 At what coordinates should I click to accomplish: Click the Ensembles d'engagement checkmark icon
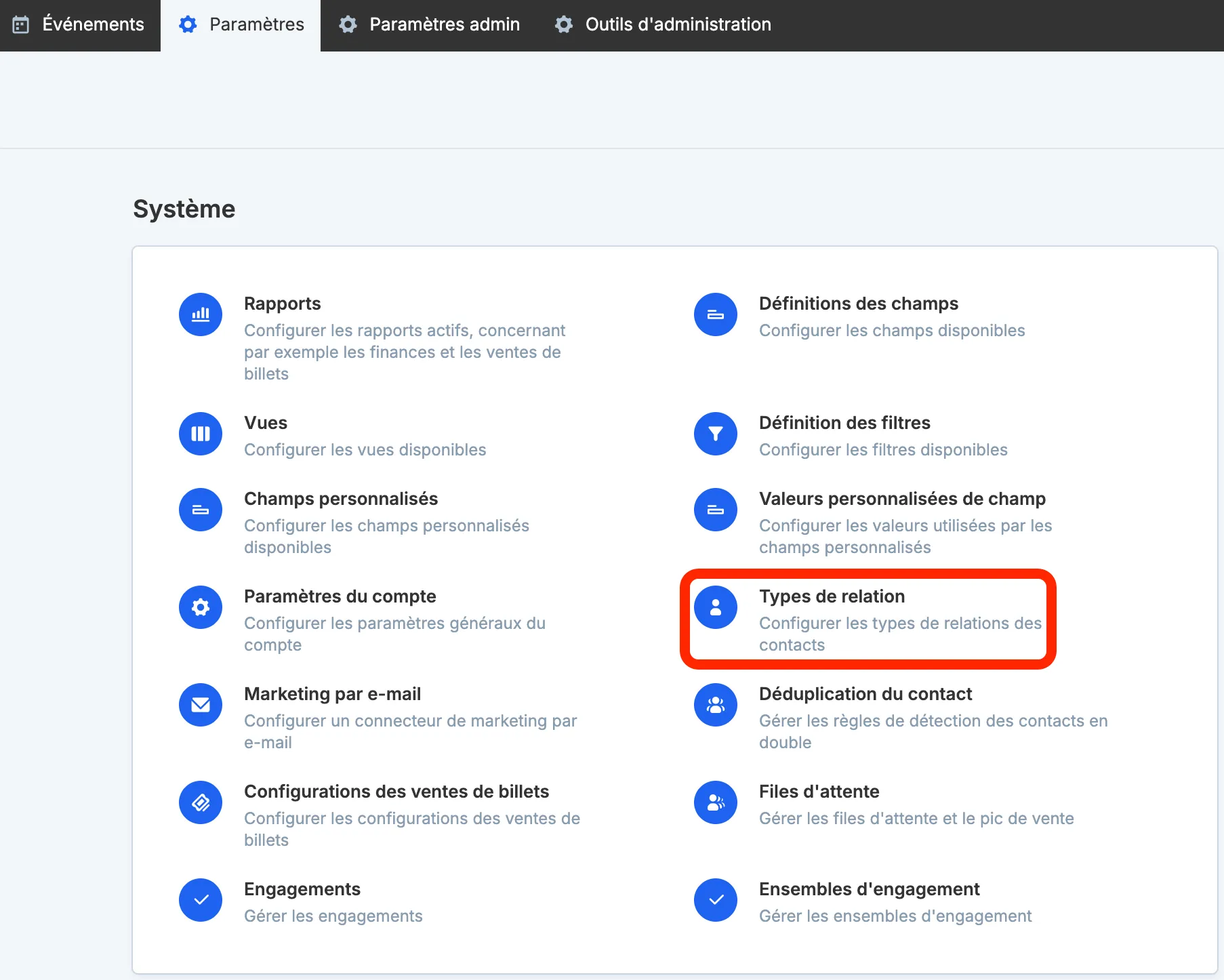coord(716,900)
